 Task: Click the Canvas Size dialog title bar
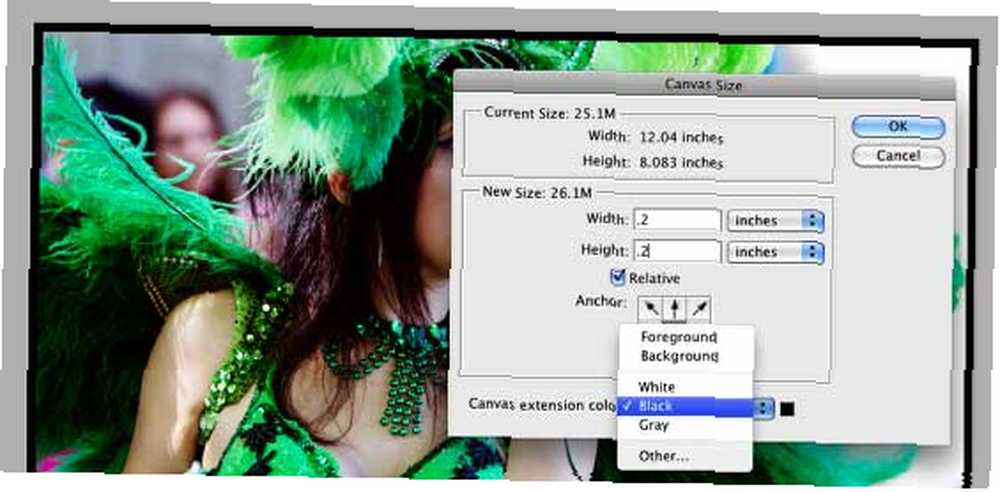click(703, 84)
